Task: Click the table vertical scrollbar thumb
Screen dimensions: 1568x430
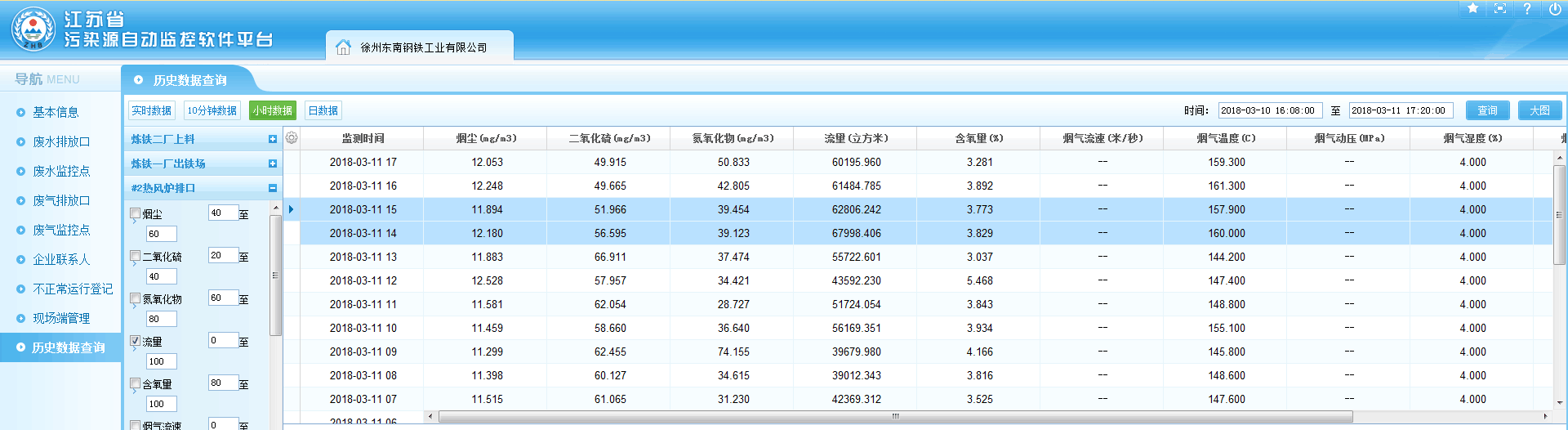Action: (1559, 215)
